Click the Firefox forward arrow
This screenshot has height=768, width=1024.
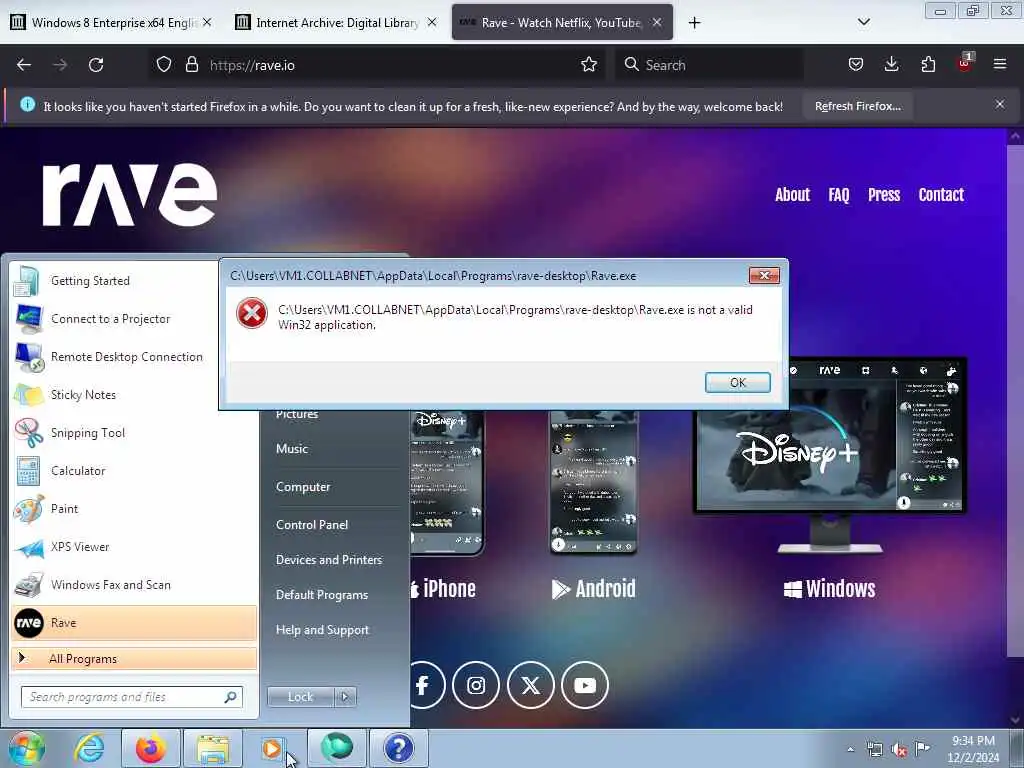coord(59,65)
